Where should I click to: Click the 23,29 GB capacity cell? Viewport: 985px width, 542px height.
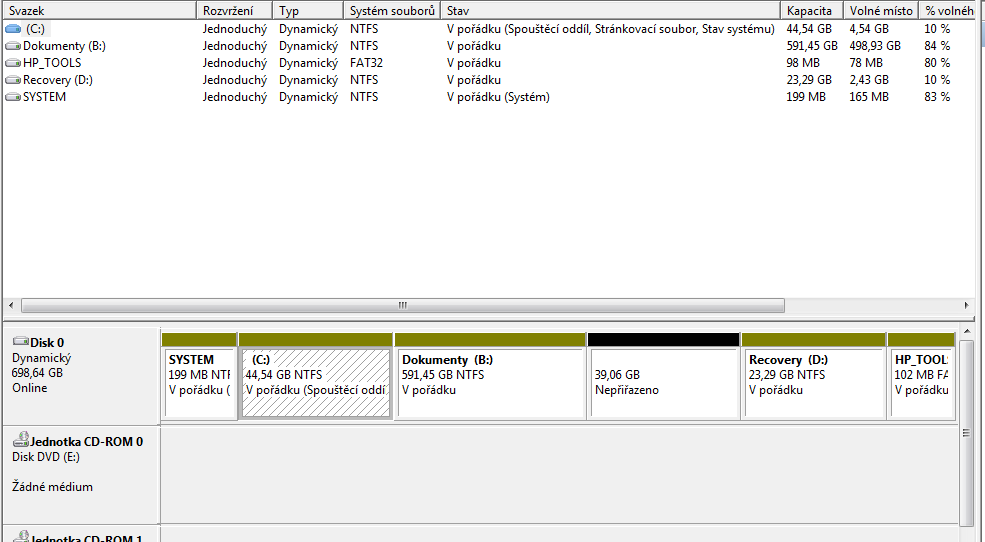pyautogui.click(x=808, y=80)
